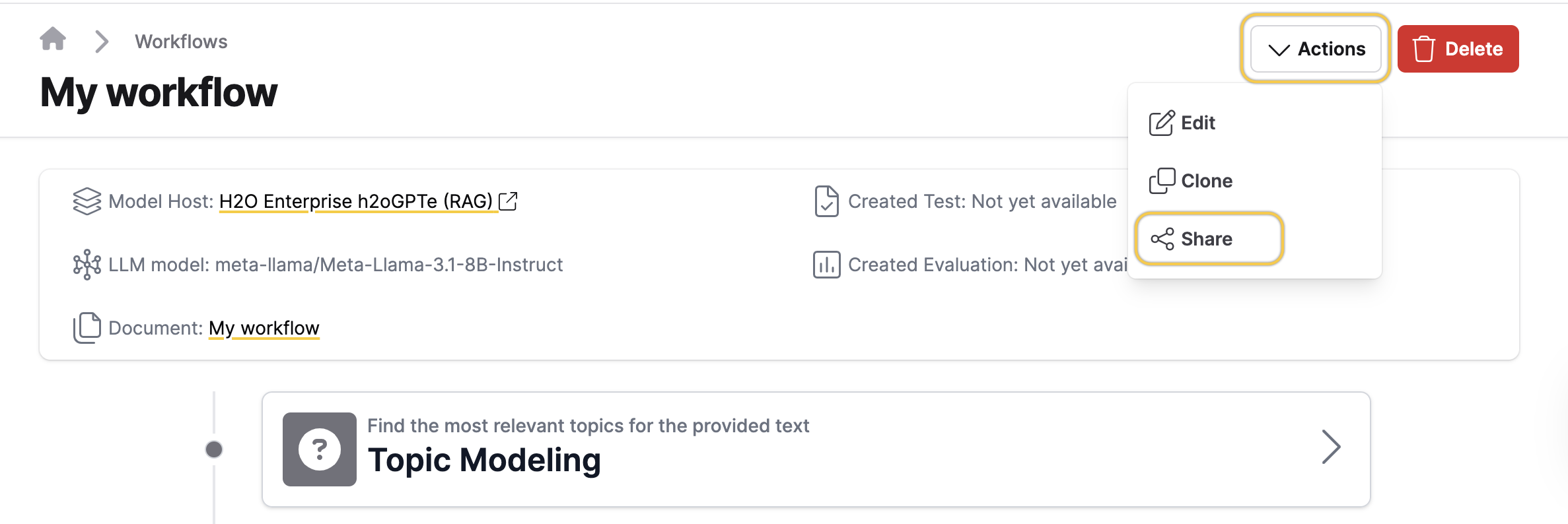The image size is (1568, 524).
Task: Choose Edit from the Actions menu
Action: coord(1197,123)
